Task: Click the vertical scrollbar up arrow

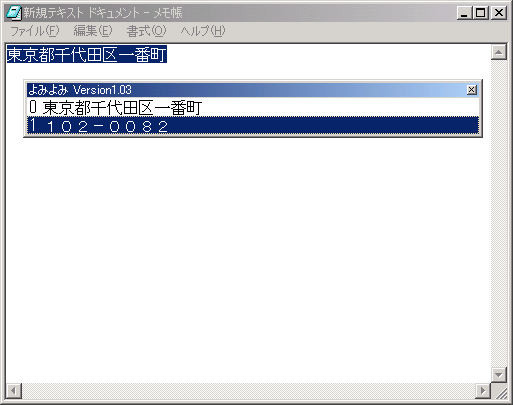Action: click(499, 52)
